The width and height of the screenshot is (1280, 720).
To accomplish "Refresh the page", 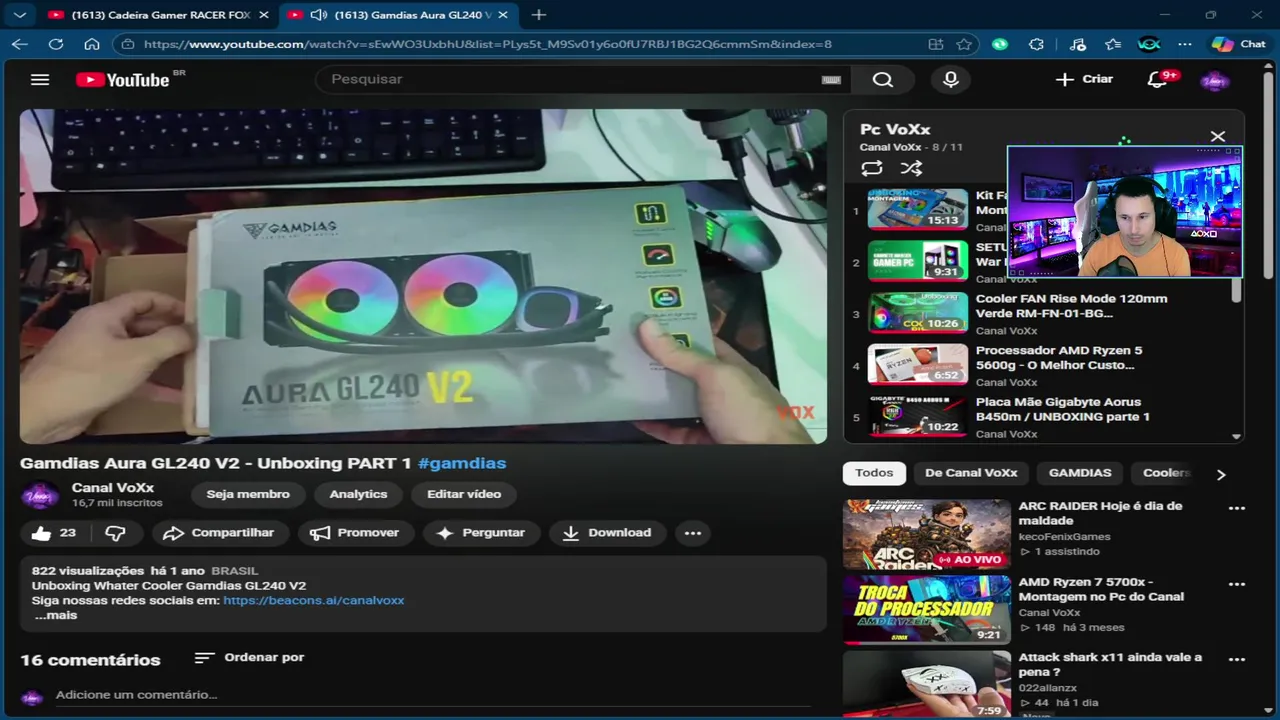I will pos(56,44).
